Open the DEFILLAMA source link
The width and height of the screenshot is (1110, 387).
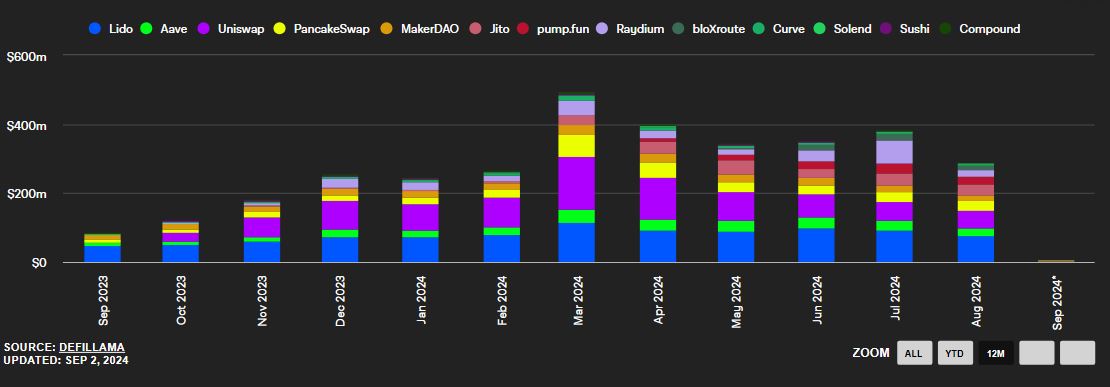[x=92, y=347]
